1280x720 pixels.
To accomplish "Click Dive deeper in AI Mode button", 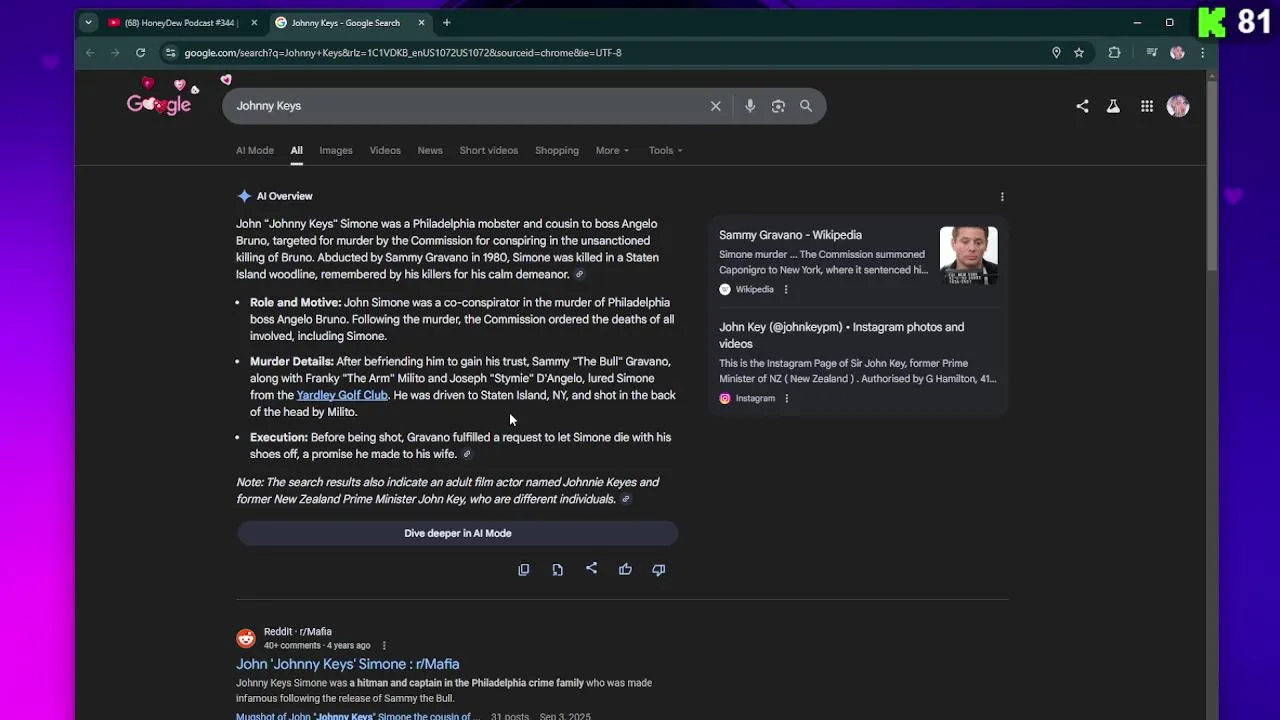I will (457, 533).
